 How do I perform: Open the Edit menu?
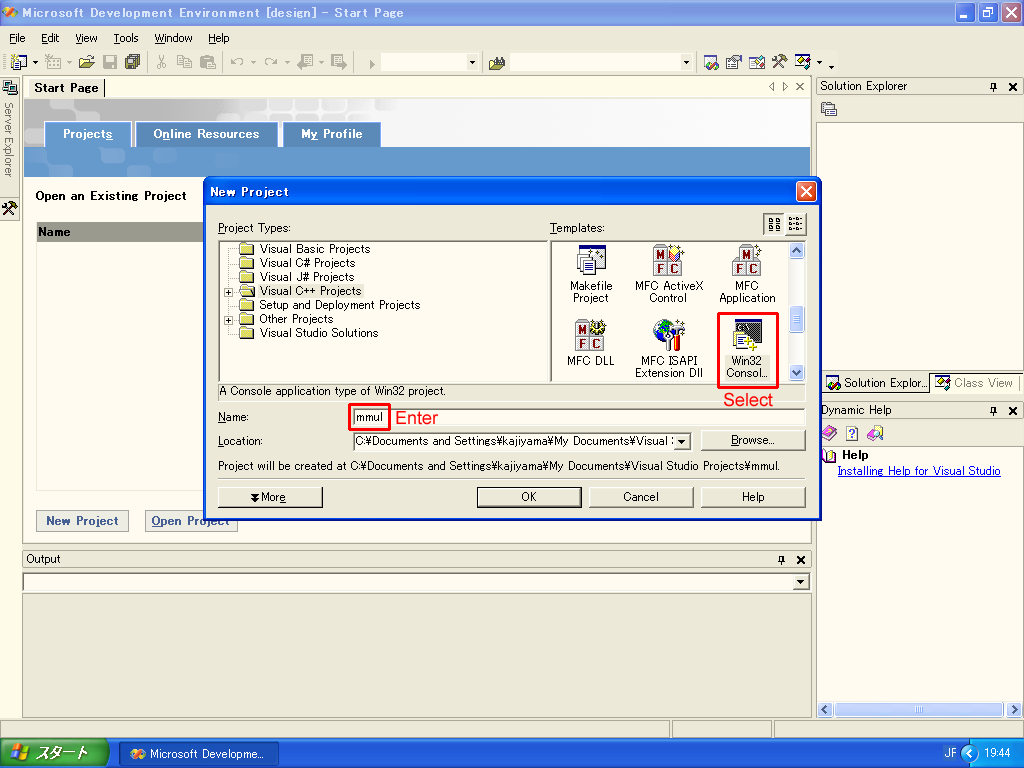point(50,38)
